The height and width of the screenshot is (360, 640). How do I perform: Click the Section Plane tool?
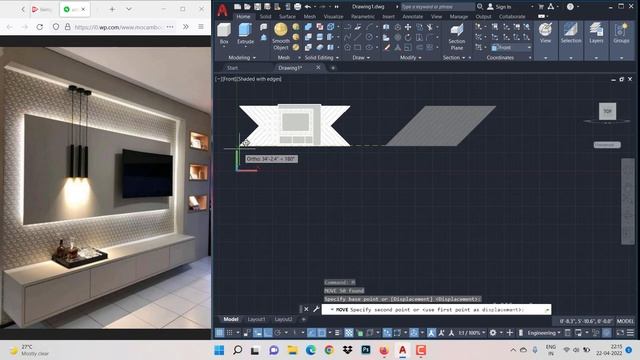point(457,37)
